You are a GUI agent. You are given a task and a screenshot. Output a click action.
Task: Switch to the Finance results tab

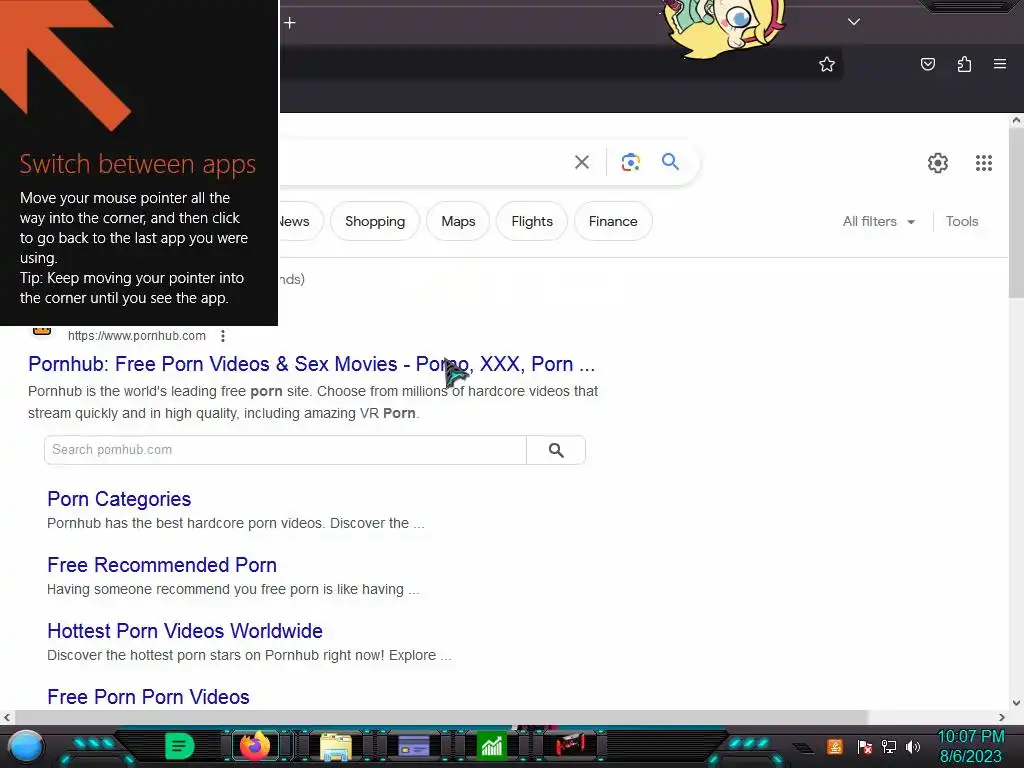click(x=613, y=221)
